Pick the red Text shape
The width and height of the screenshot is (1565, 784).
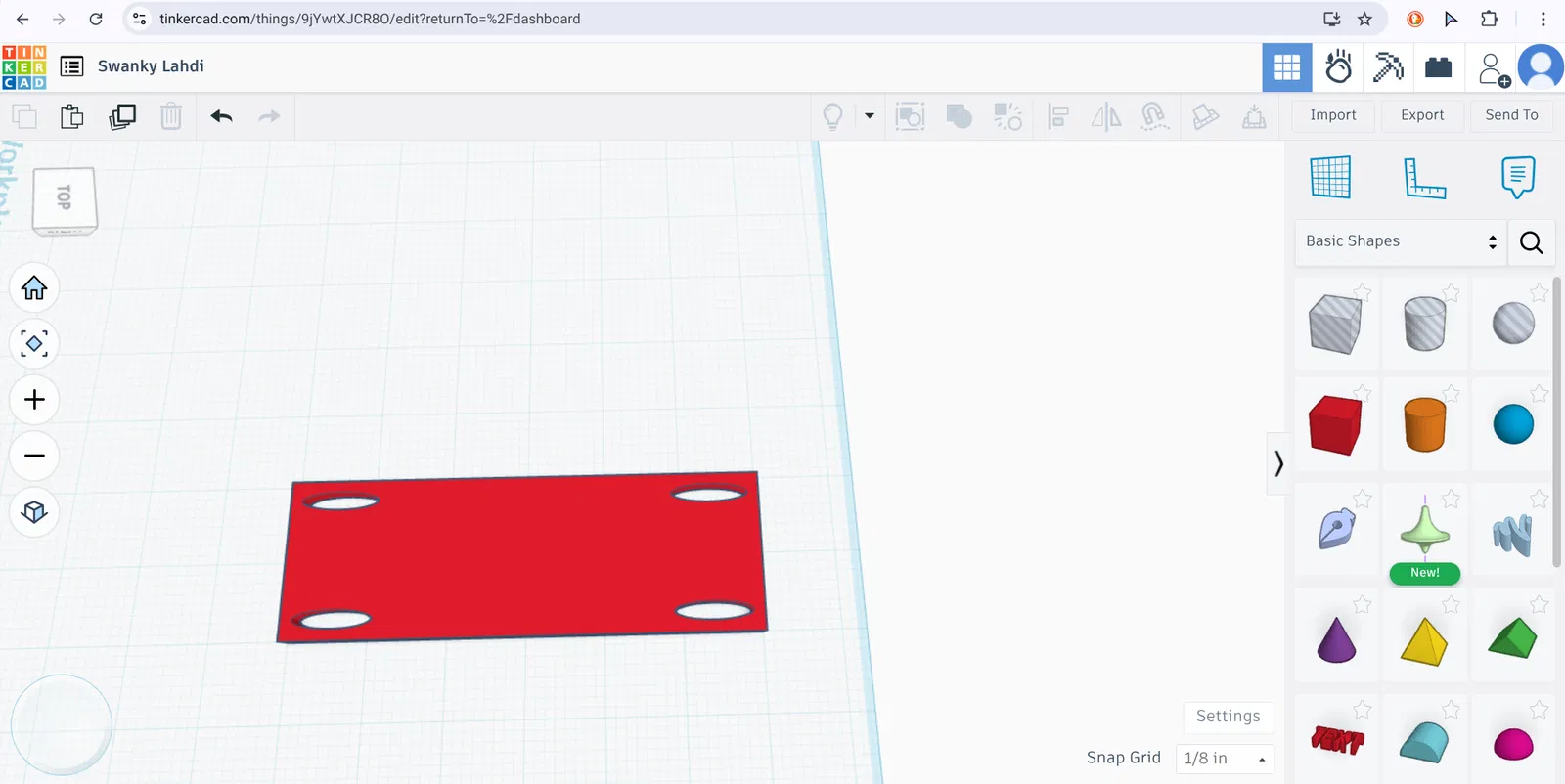pos(1337,741)
